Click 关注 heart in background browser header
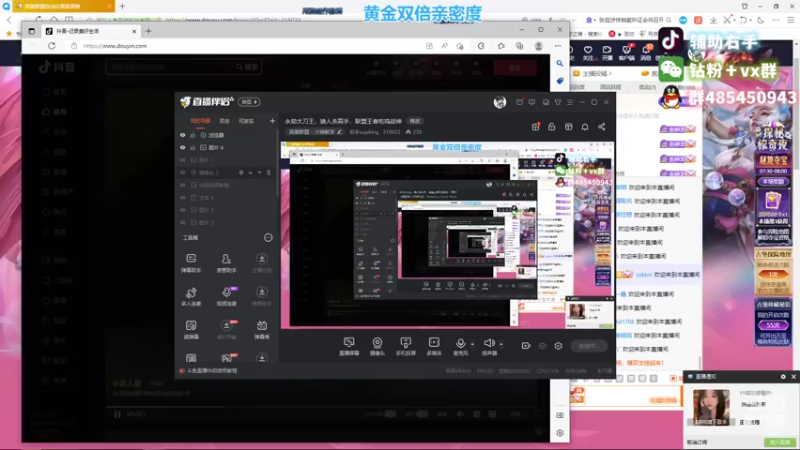Viewport: 800px width, 450px height. [588, 53]
